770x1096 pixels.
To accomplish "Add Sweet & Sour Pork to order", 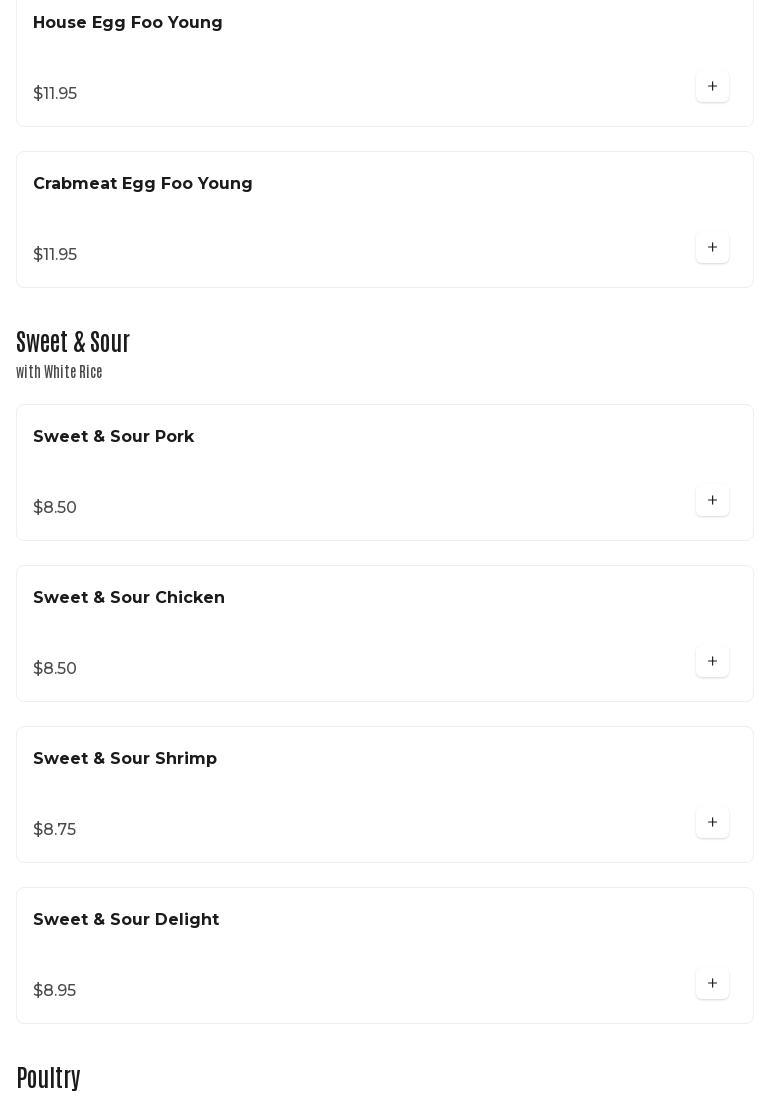I will tap(712, 501).
